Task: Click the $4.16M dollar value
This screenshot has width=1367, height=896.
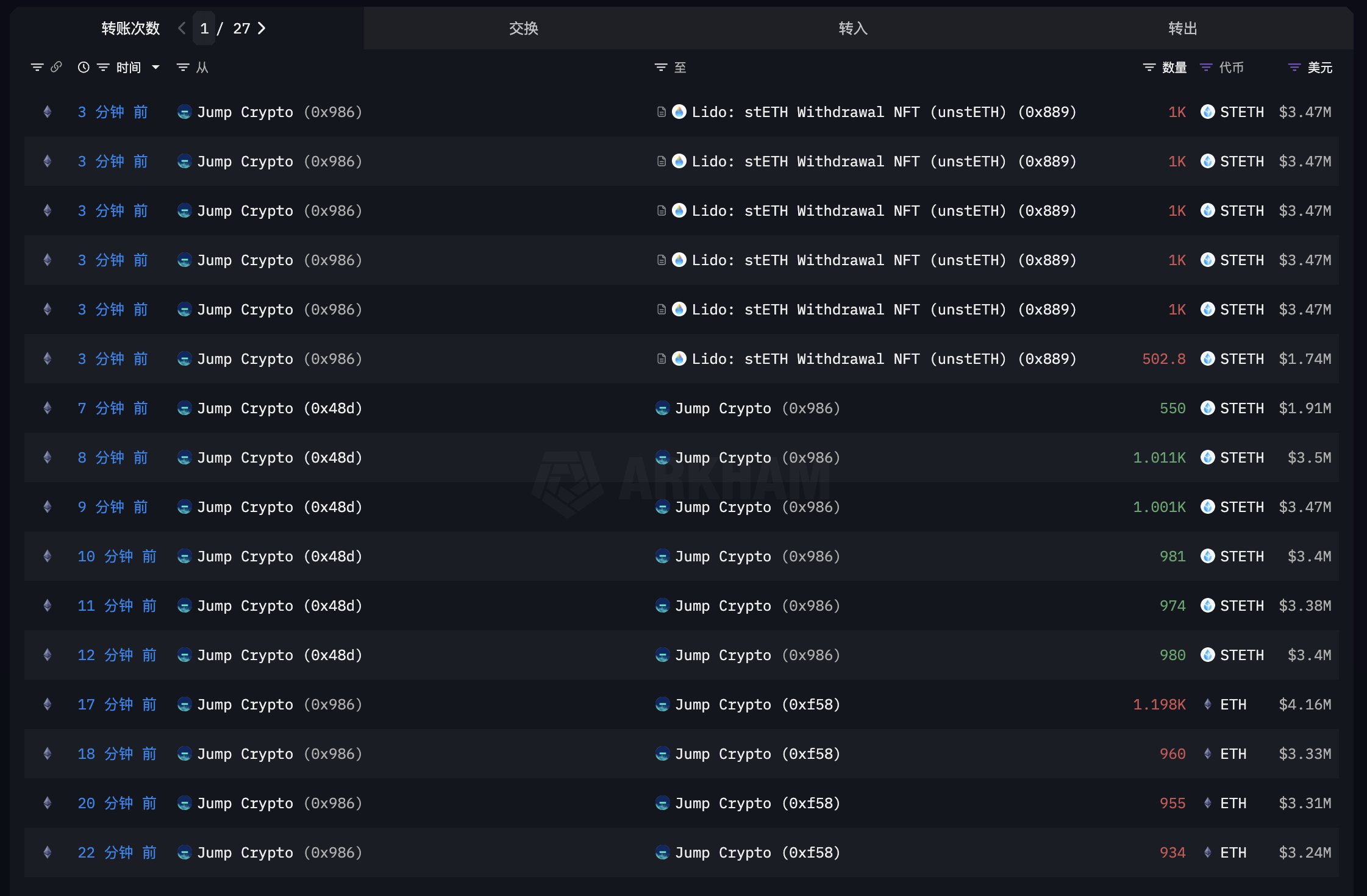Action: click(1305, 704)
